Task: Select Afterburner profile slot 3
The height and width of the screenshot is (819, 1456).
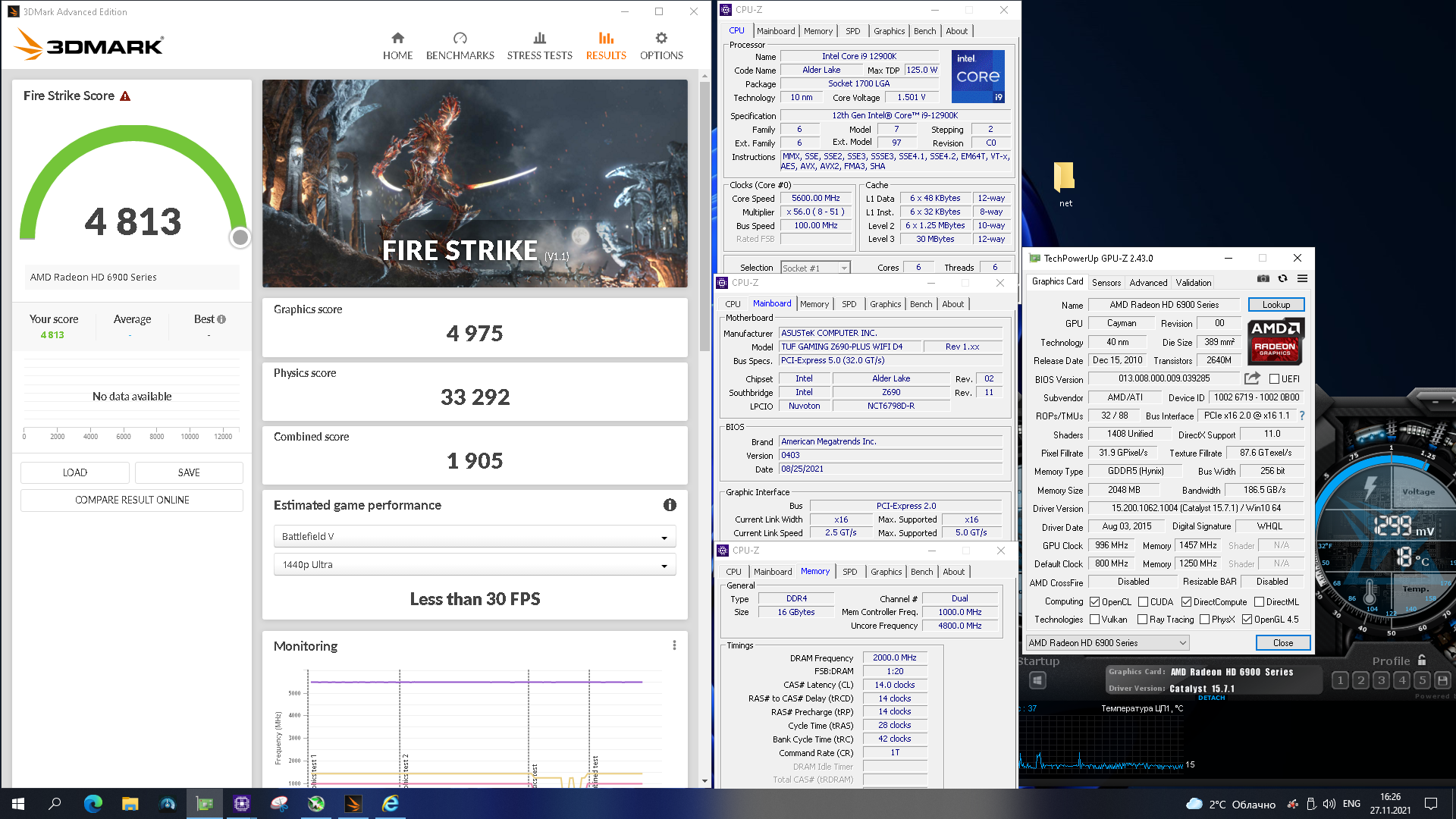Action: 1381,680
